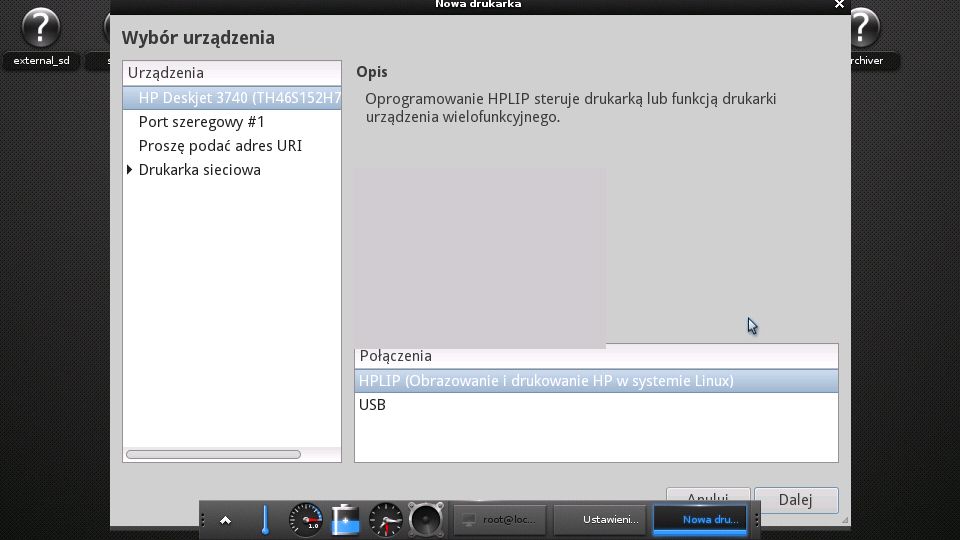
Task: Select USB connection row
Action: [x=596, y=405]
